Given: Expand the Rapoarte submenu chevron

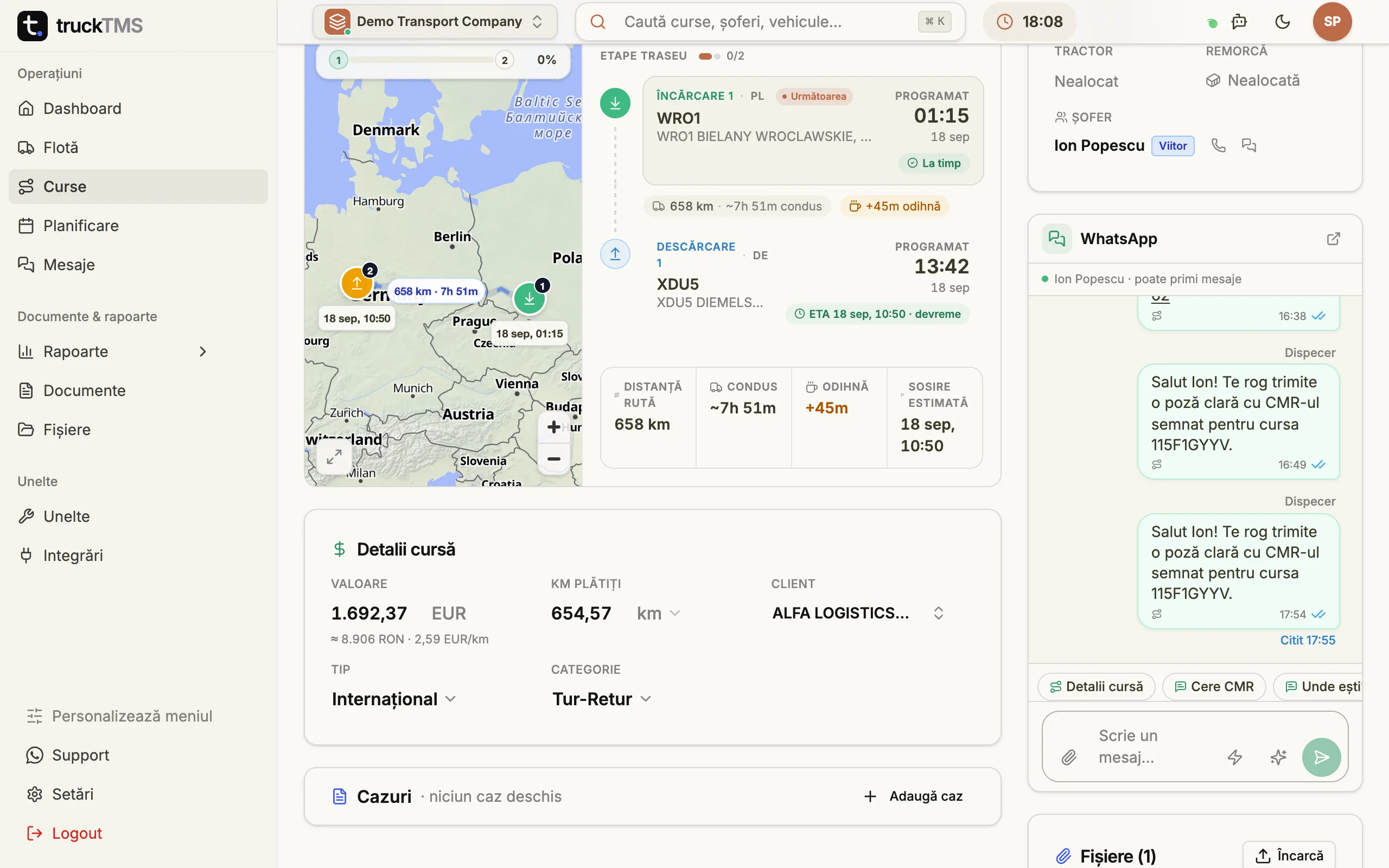Looking at the screenshot, I should pos(202,352).
